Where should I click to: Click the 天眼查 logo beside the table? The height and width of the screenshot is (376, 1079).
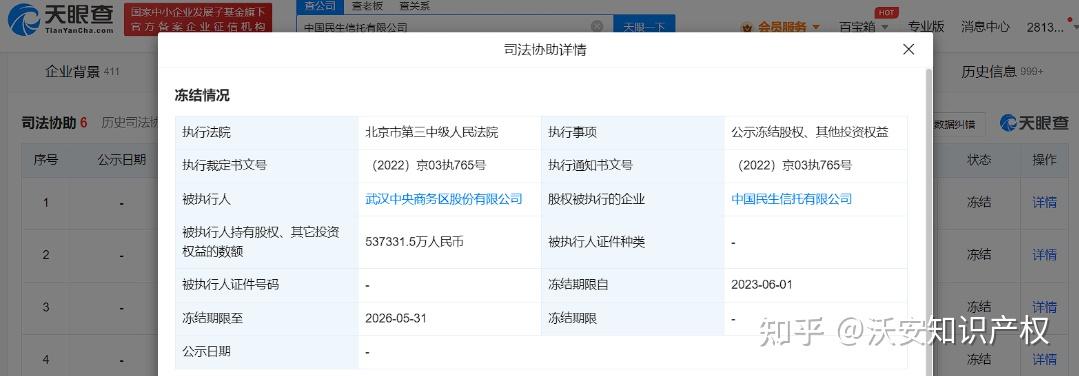(1034, 123)
